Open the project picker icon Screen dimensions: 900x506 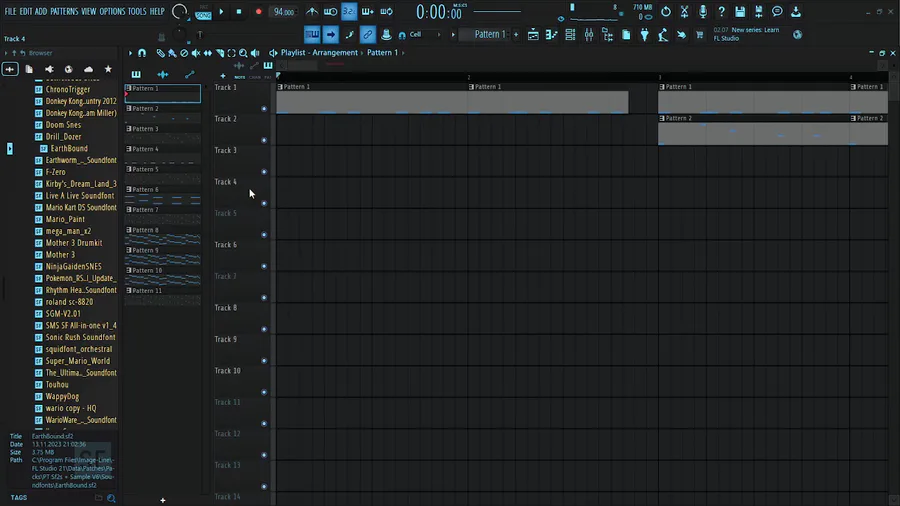626,35
